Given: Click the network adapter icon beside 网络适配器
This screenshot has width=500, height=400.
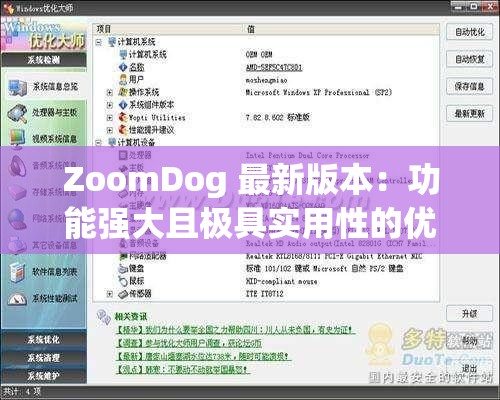Looking at the screenshot, I should coord(123,256).
